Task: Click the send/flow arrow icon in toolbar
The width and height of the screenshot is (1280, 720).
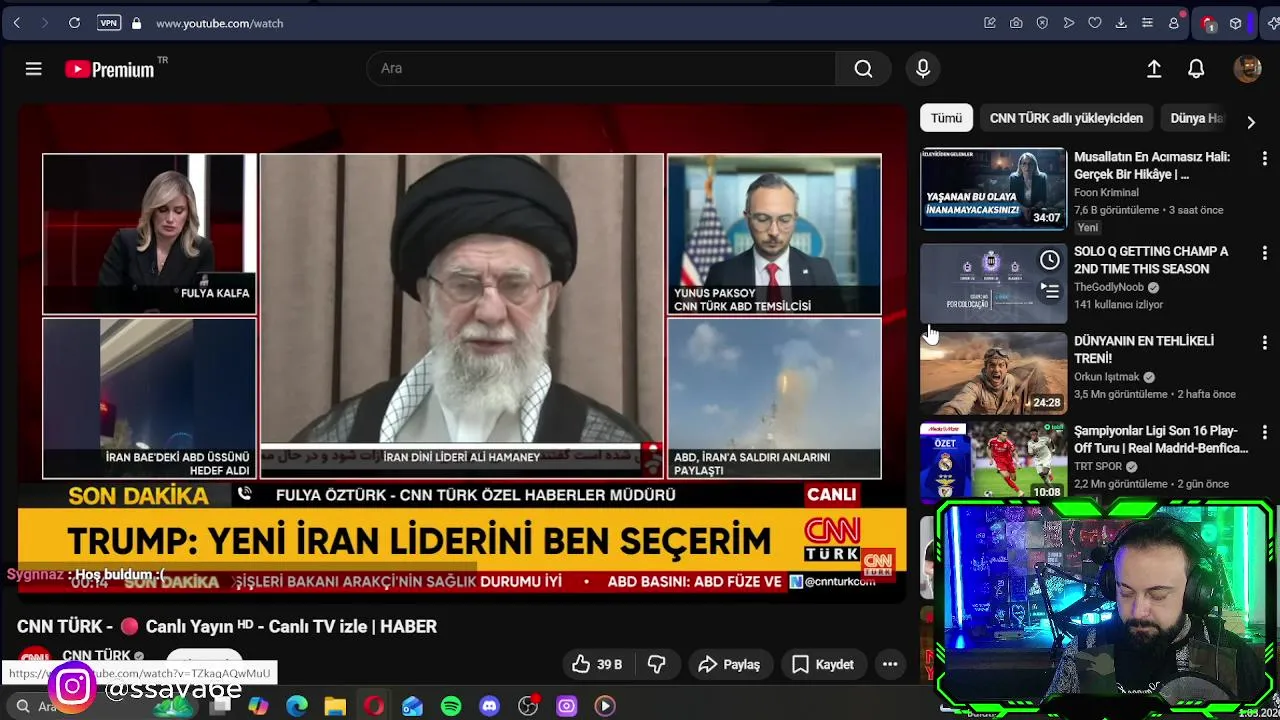Action: pos(1068,23)
